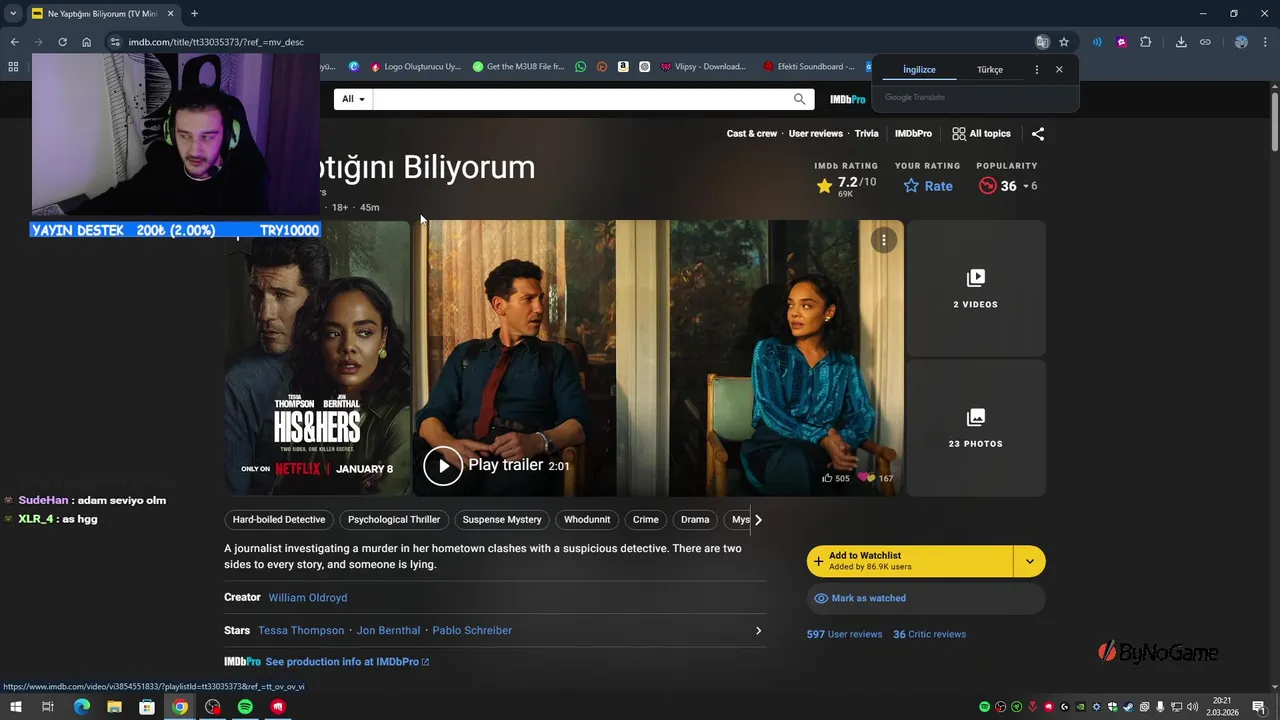Focus the IMDb search input field
The image size is (1280, 720).
[582, 99]
